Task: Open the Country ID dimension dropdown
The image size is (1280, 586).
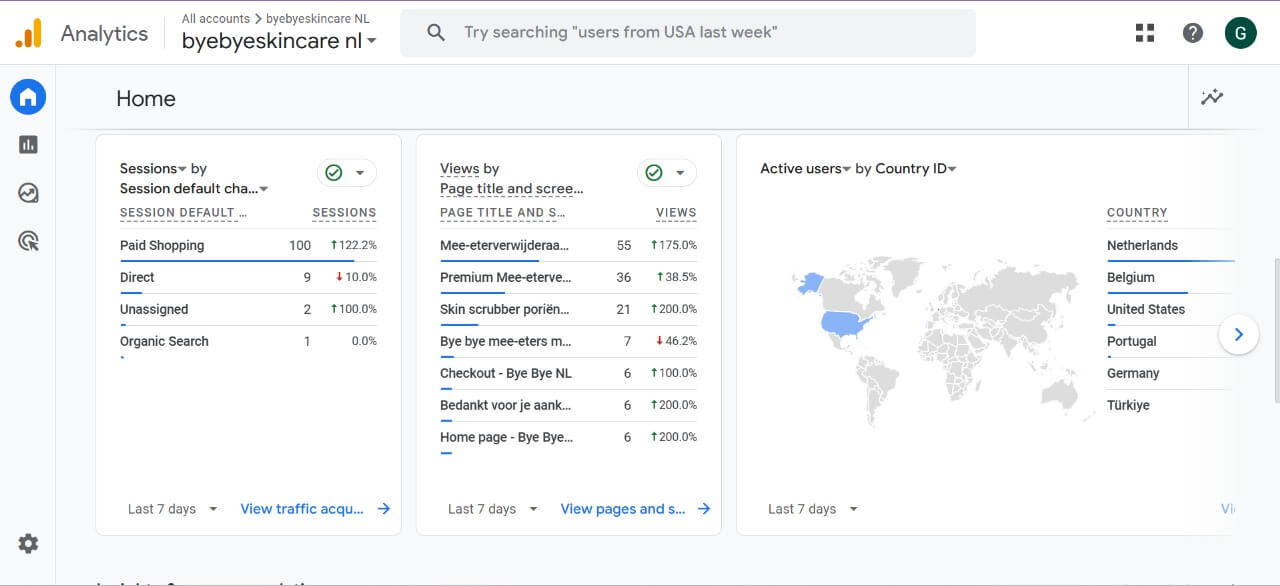Action: [916, 169]
